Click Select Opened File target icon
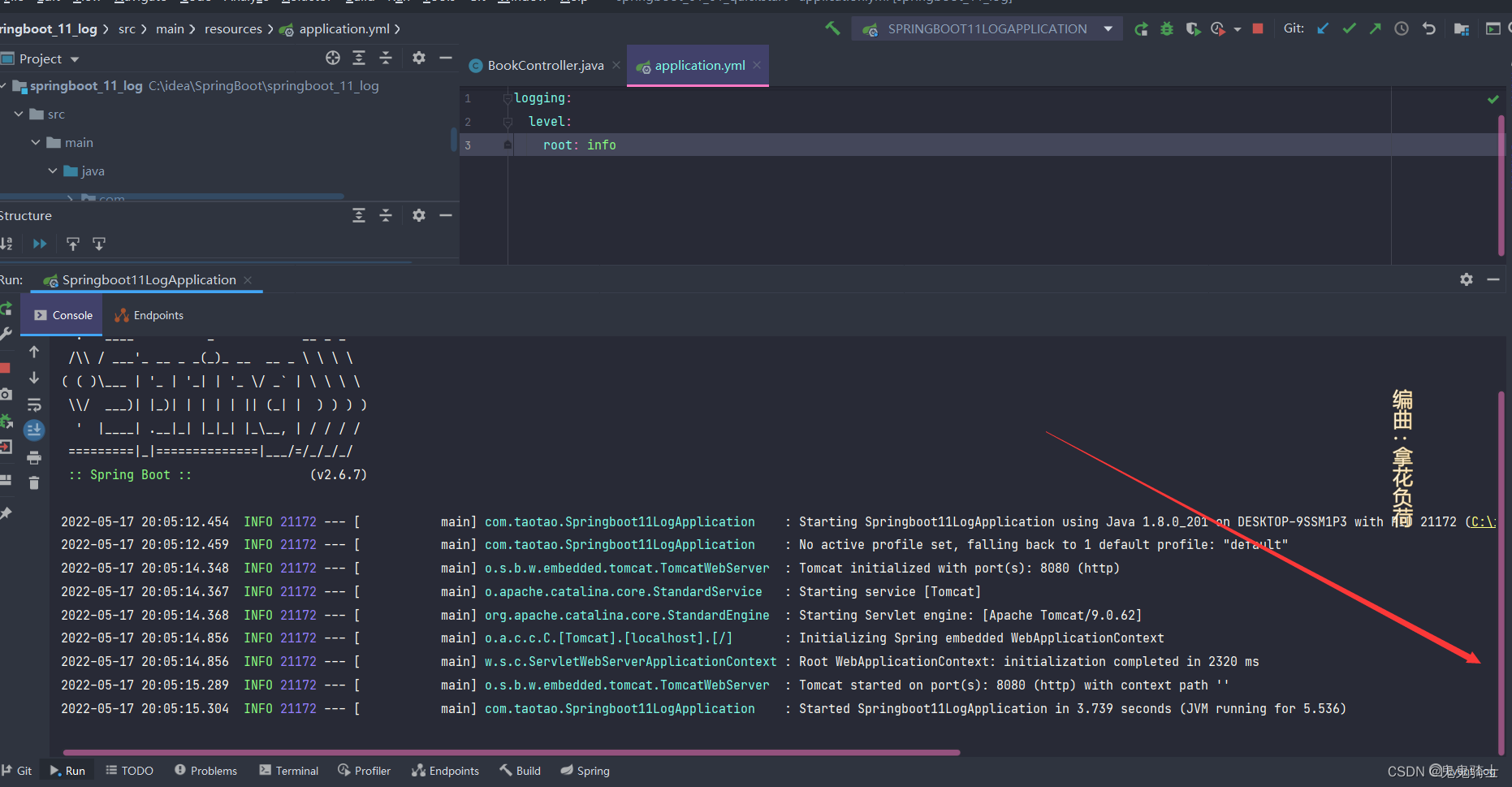 333,58
